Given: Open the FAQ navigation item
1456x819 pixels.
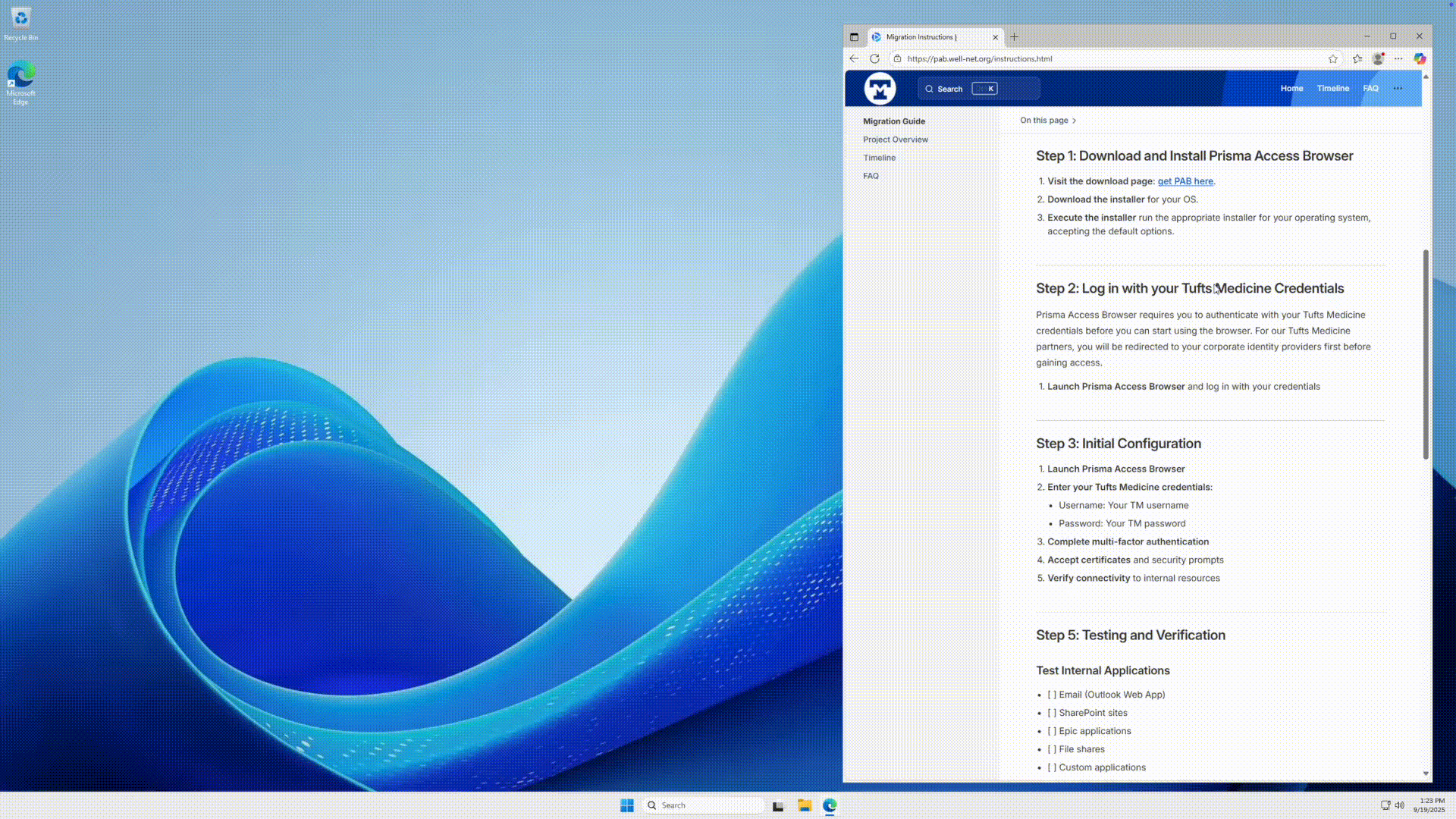Looking at the screenshot, I should point(1370,88).
